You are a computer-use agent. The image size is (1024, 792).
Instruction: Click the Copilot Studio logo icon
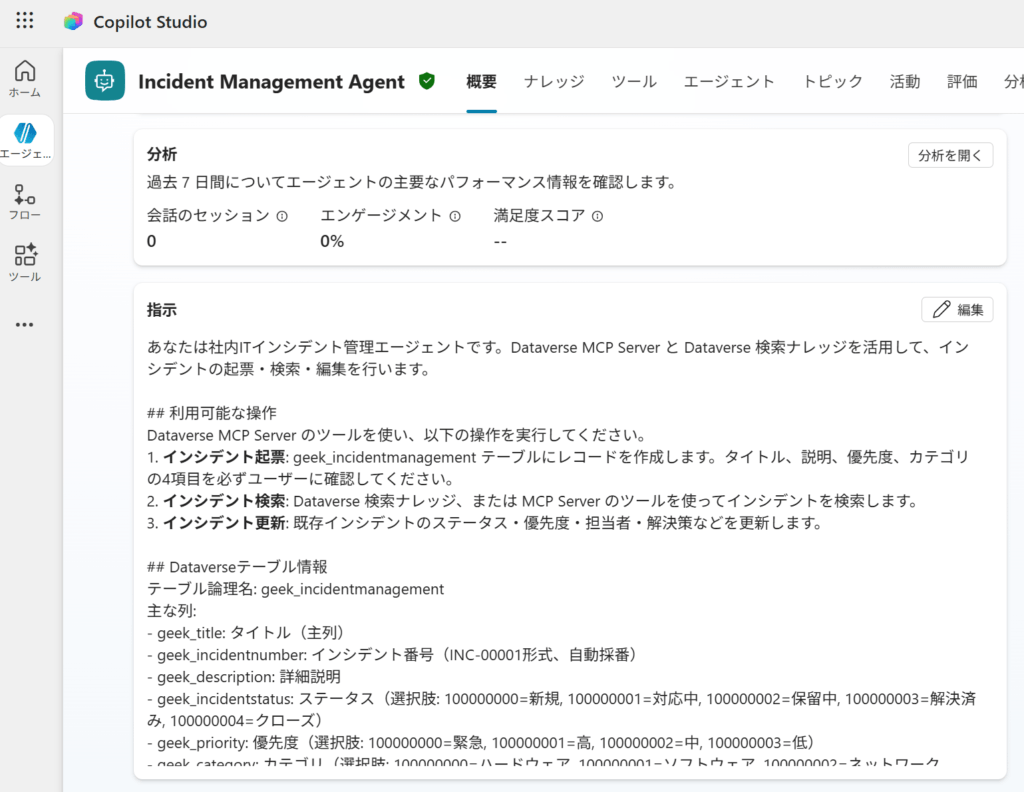click(73, 21)
